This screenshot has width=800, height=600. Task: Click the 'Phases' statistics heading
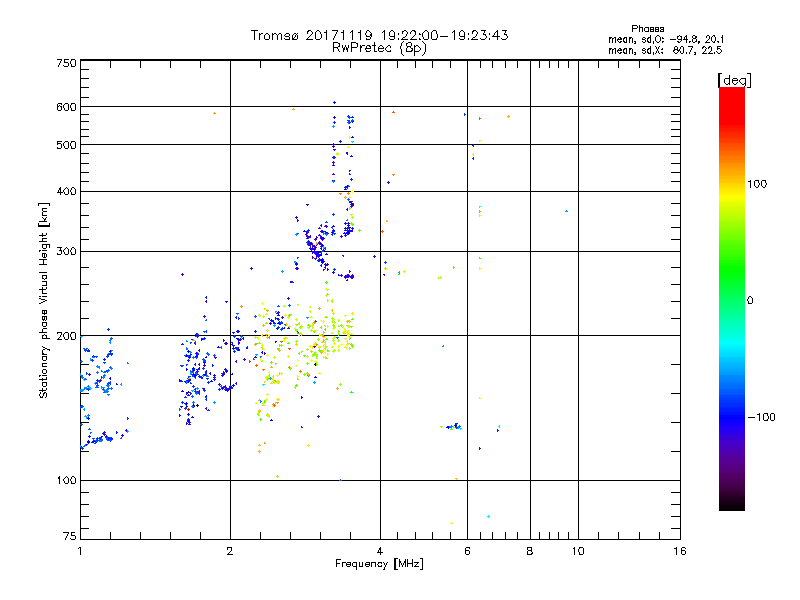[647, 29]
